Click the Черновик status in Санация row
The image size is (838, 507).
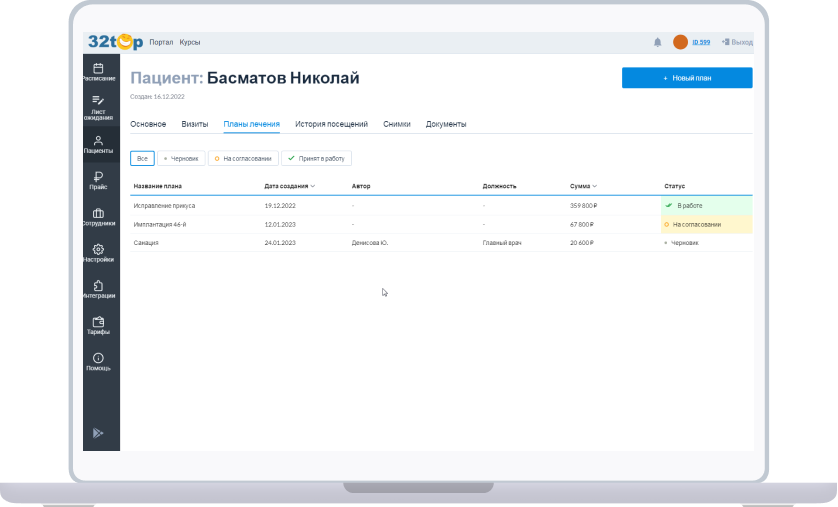pos(681,243)
